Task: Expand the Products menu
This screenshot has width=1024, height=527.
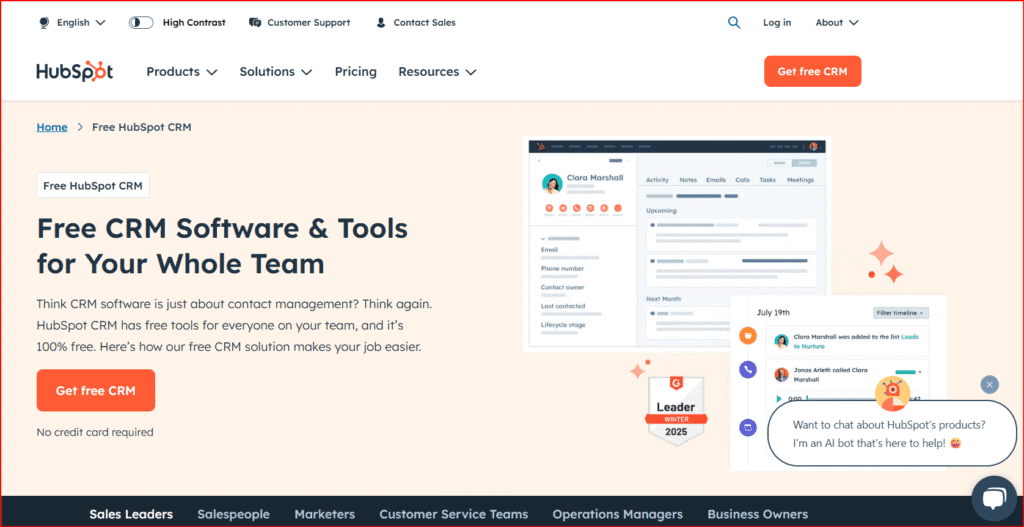Action: point(182,72)
